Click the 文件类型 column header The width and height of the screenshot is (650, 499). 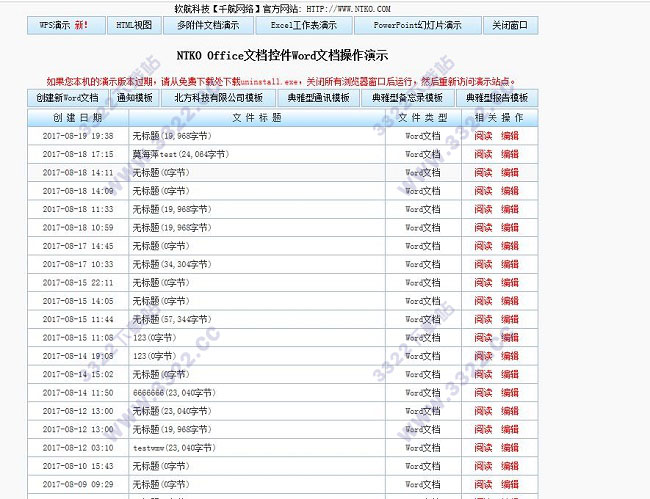(x=423, y=118)
